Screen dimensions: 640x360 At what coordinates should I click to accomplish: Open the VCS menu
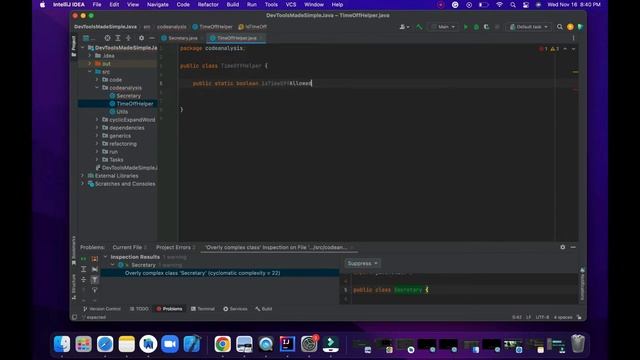coord(291,4)
